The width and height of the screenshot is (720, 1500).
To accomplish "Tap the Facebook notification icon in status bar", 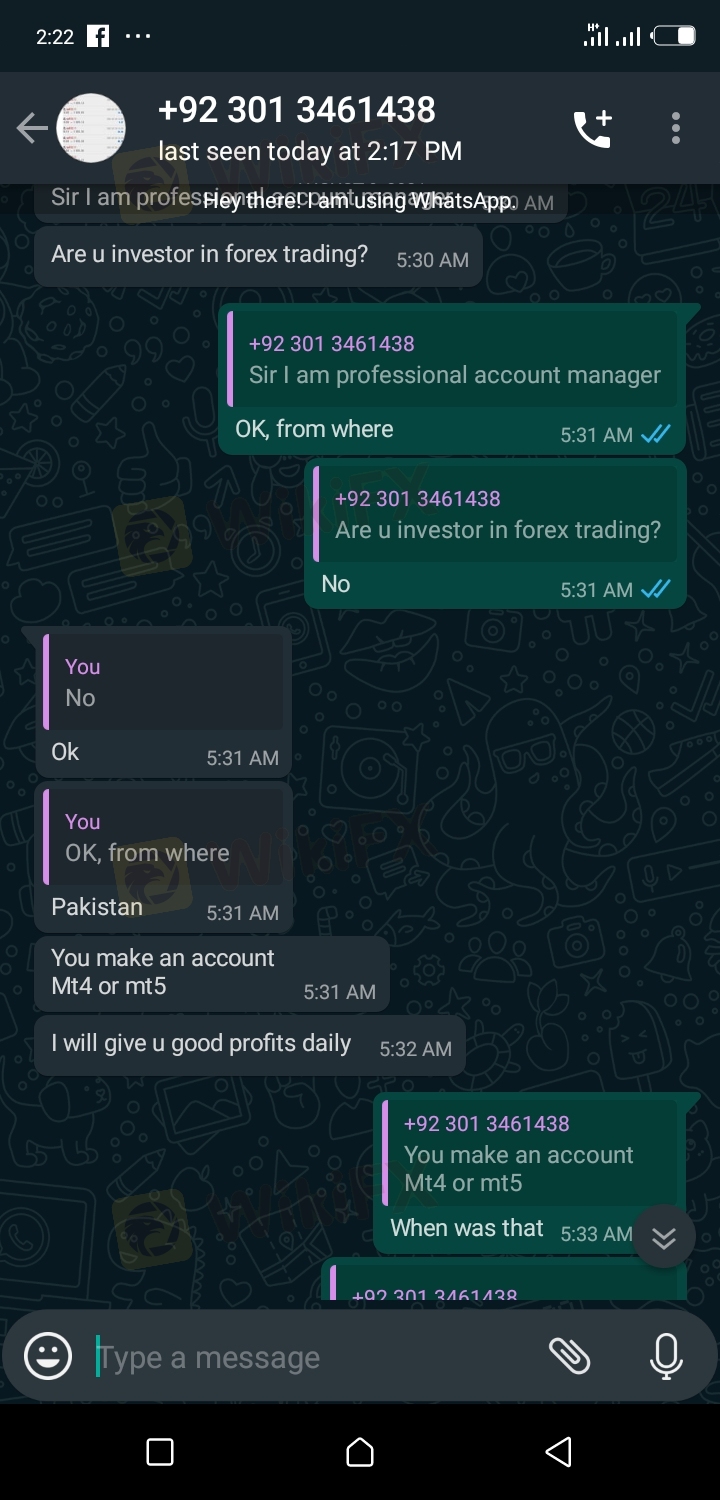I will tap(98, 37).
